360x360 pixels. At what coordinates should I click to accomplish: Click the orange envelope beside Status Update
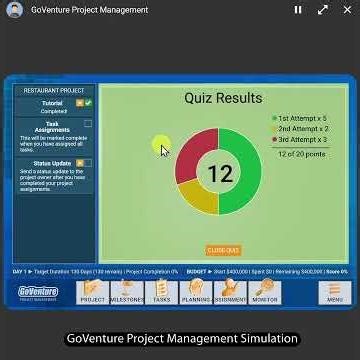(x=80, y=163)
